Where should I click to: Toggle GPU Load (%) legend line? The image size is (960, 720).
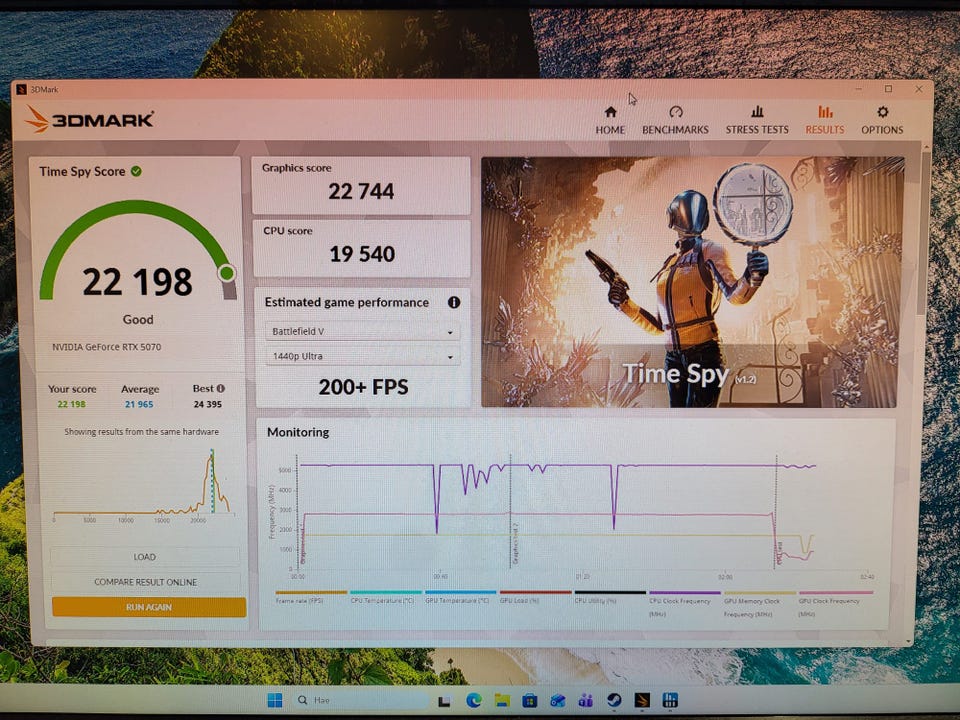(535, 597)
